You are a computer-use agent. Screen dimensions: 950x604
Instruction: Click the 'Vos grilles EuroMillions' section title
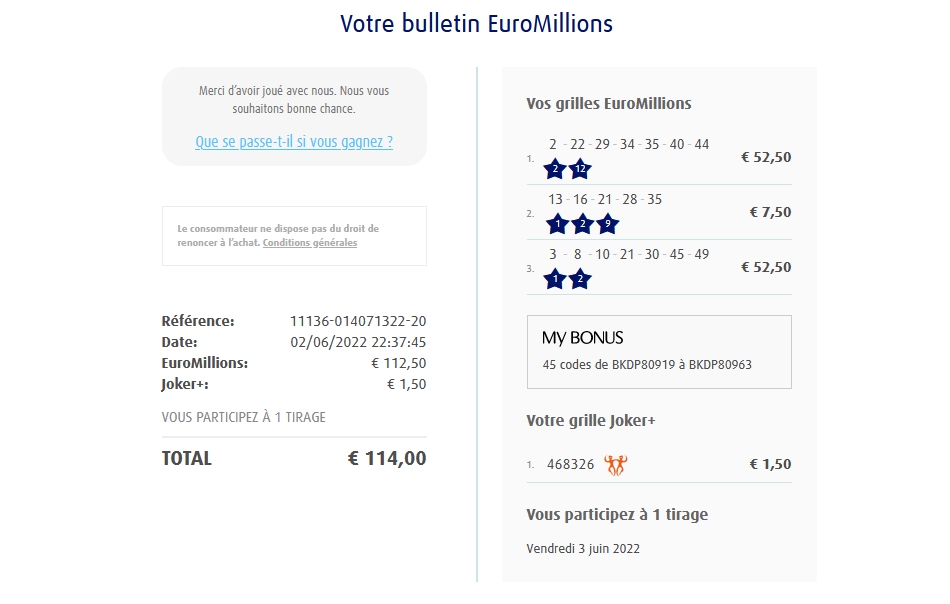tap(609, 104)
